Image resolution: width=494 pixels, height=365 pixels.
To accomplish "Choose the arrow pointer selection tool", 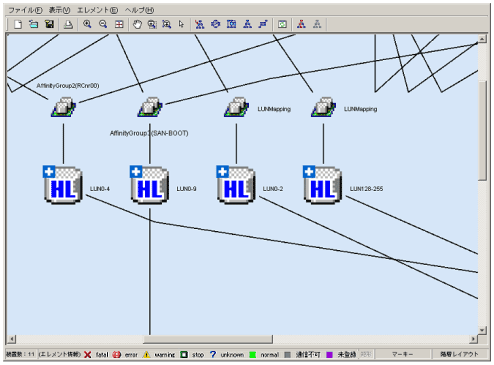I will click(x=181, y=24).
